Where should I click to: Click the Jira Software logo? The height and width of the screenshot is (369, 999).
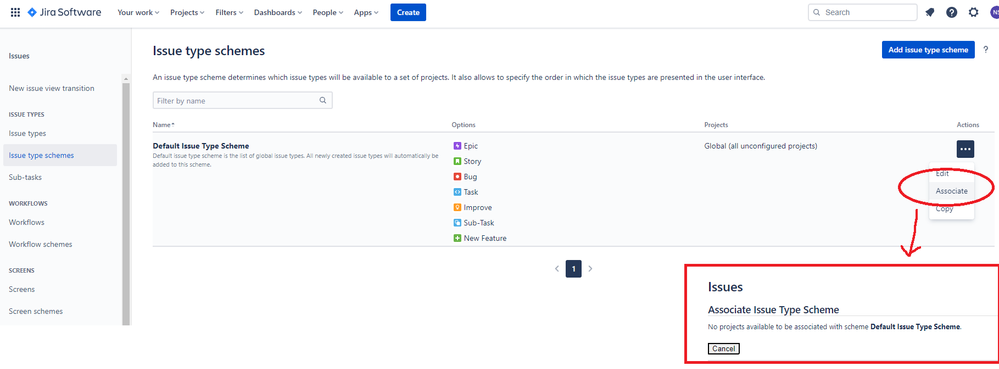point(64,12)
